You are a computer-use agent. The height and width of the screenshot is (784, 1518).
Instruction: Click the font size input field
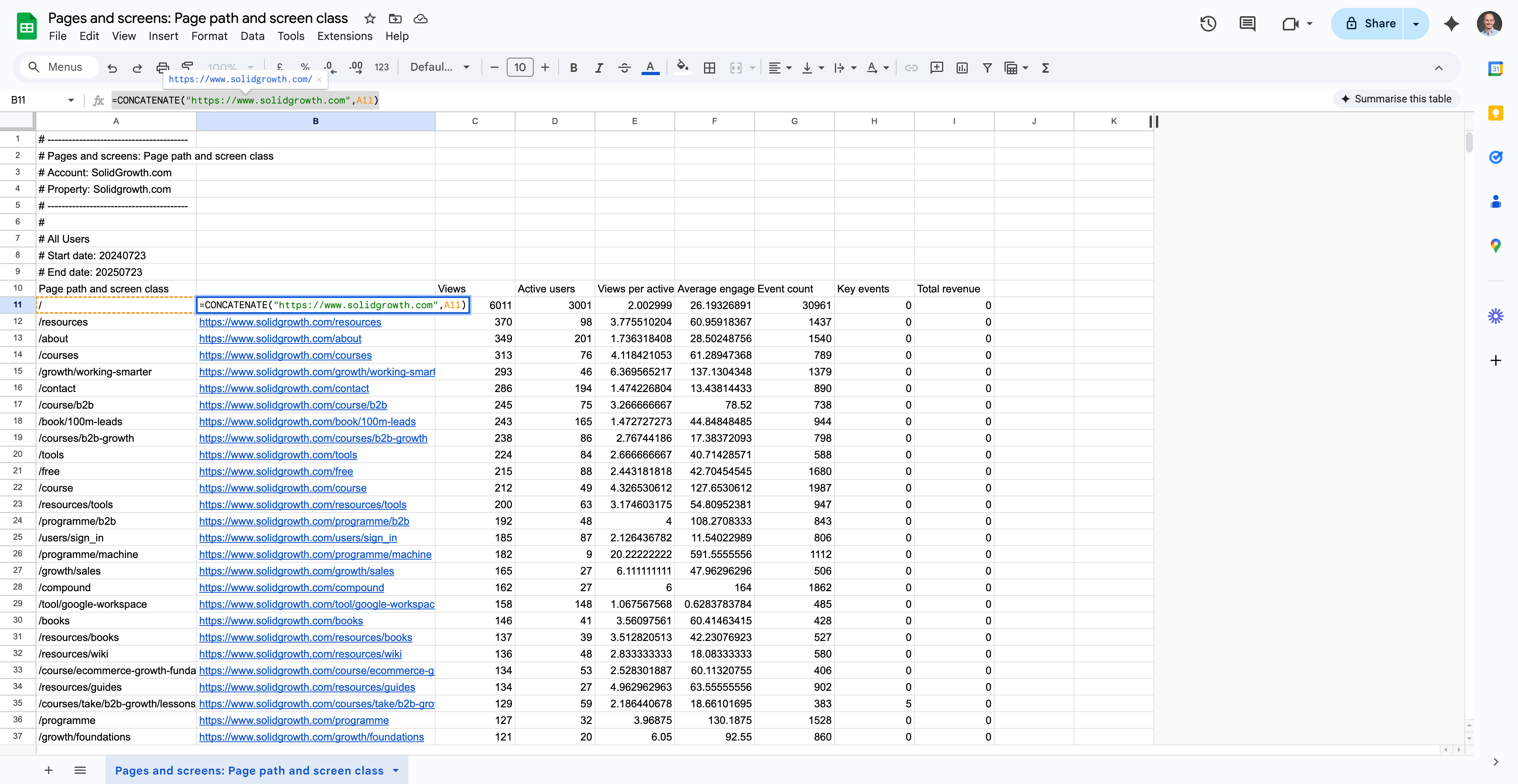pos(520,67)
